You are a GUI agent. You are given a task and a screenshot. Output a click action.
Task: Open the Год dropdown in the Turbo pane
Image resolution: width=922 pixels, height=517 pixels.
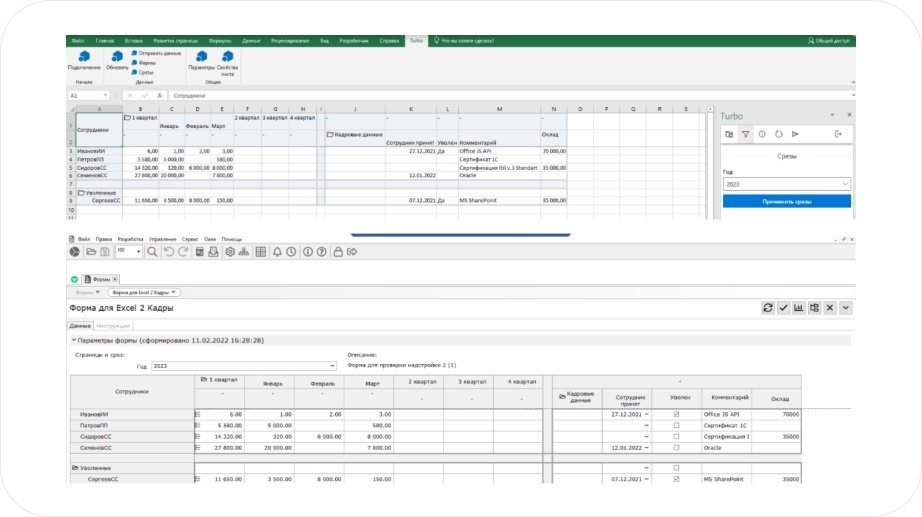point(786,184)
